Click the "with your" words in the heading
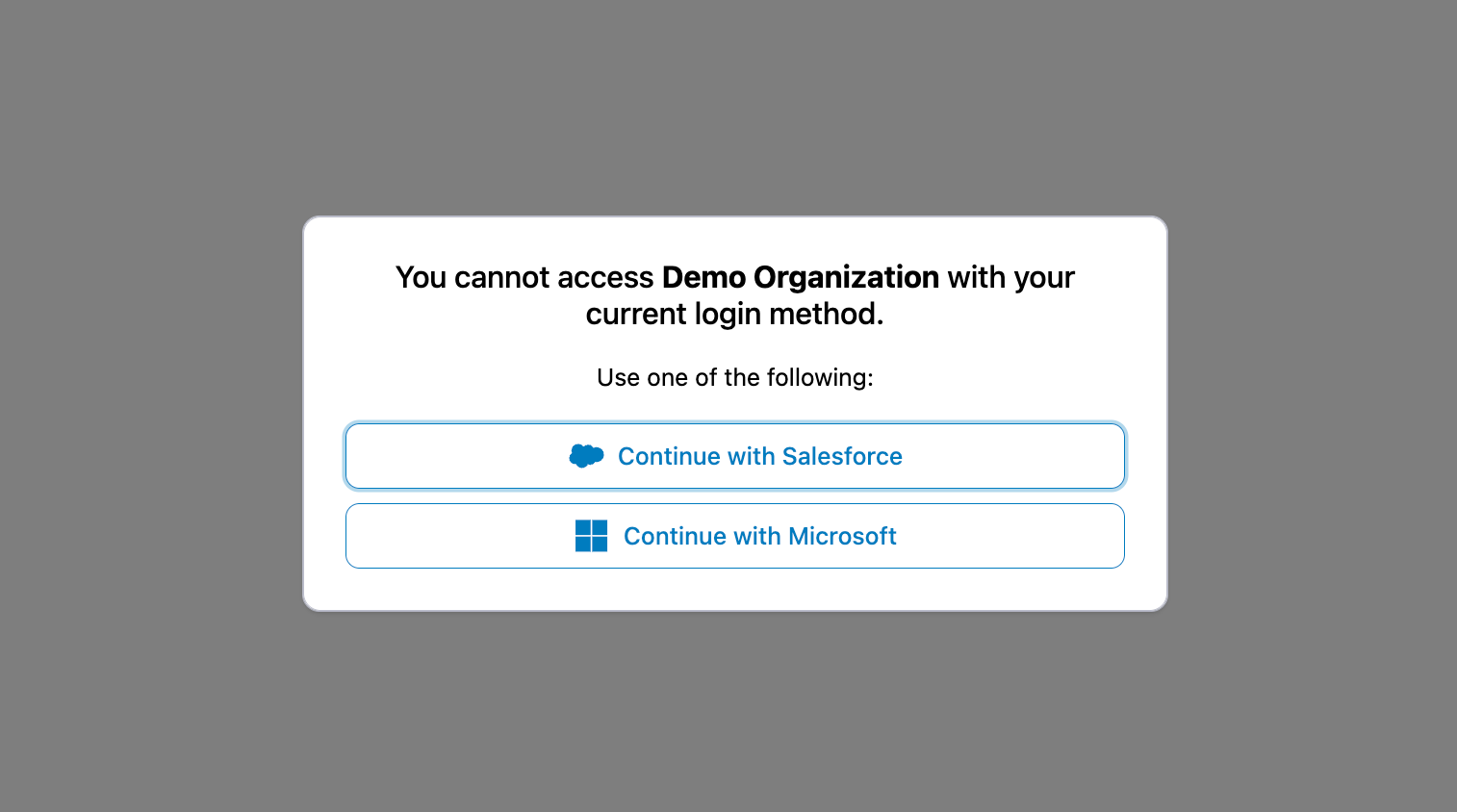 (x=1010, y=277)
